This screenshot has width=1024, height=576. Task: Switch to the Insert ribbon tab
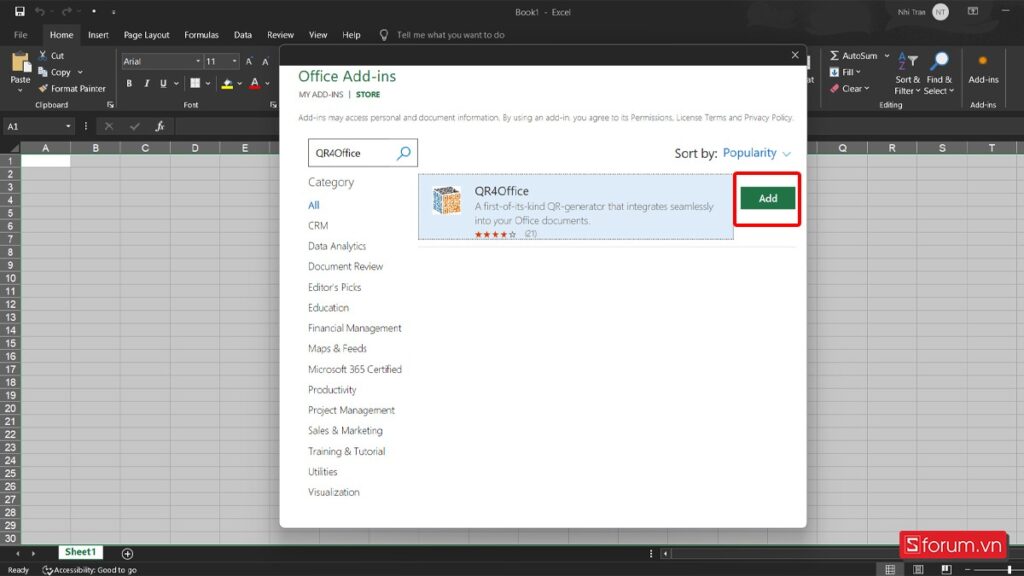[98, 35]
